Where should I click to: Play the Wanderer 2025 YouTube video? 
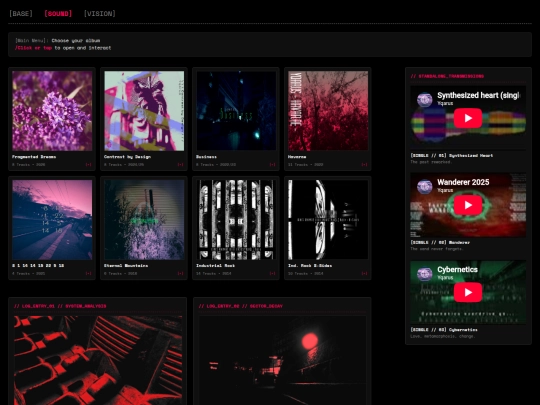coord(468,205)
